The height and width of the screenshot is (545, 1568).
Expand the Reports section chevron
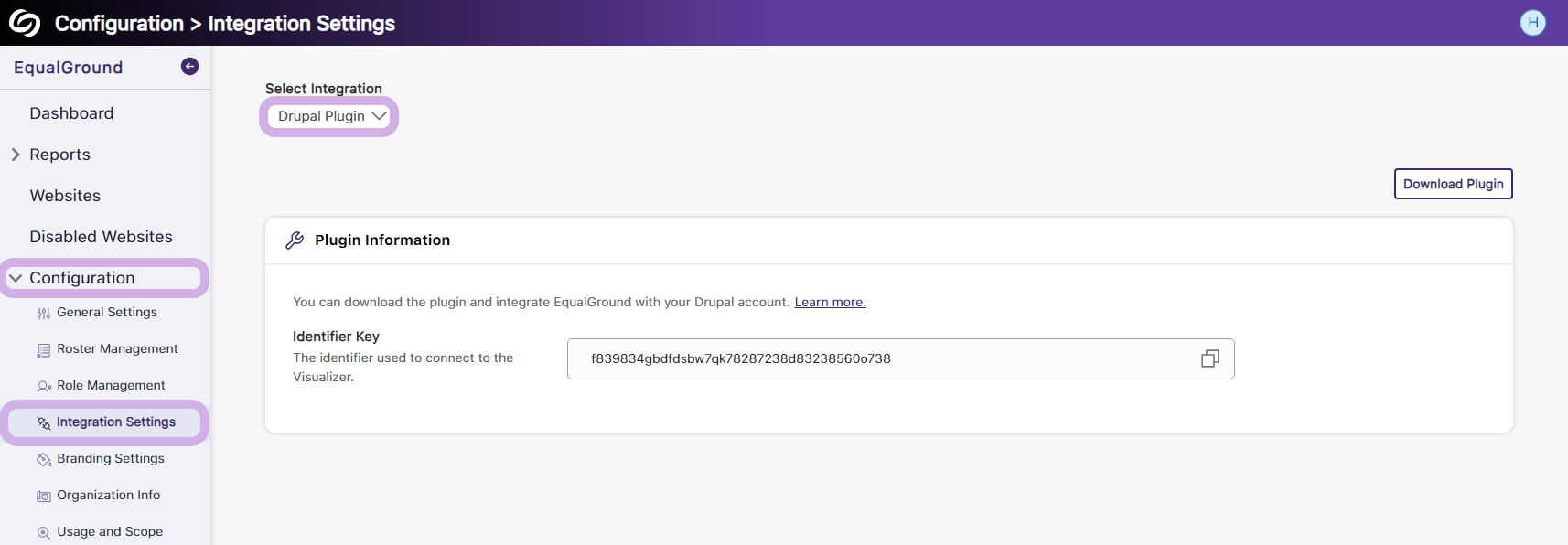[16, 155]
